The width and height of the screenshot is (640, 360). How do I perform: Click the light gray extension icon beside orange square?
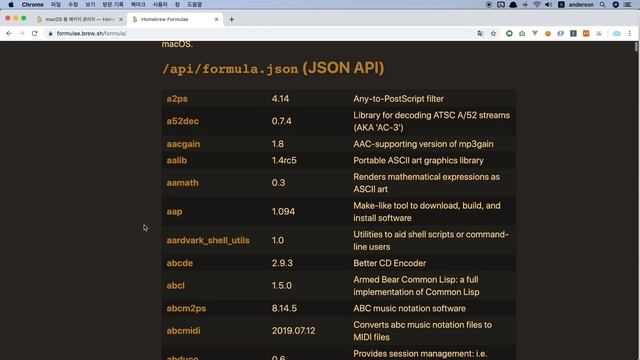click(599, 33)
